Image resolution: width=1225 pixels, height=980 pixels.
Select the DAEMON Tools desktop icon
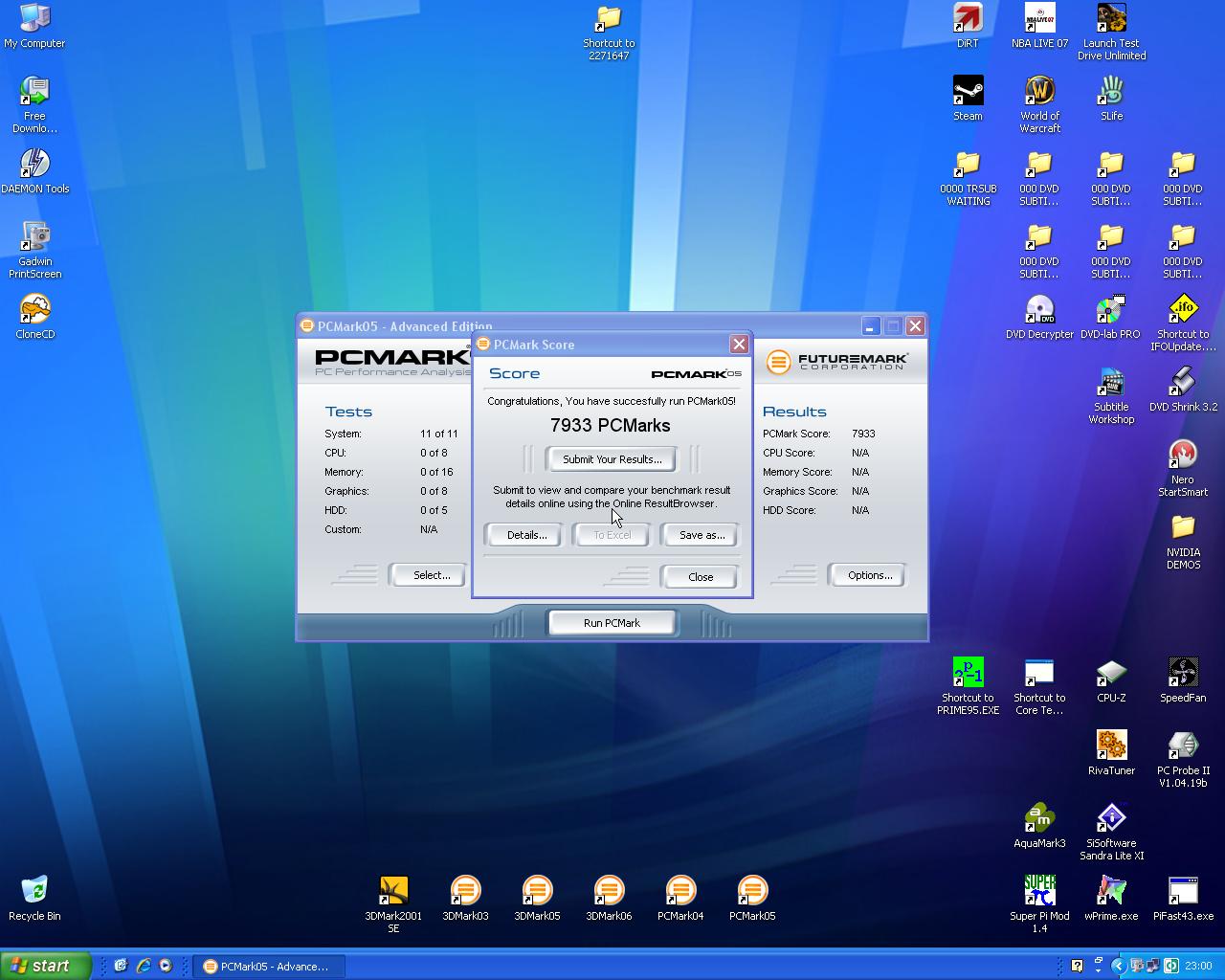tap(34, 171)
